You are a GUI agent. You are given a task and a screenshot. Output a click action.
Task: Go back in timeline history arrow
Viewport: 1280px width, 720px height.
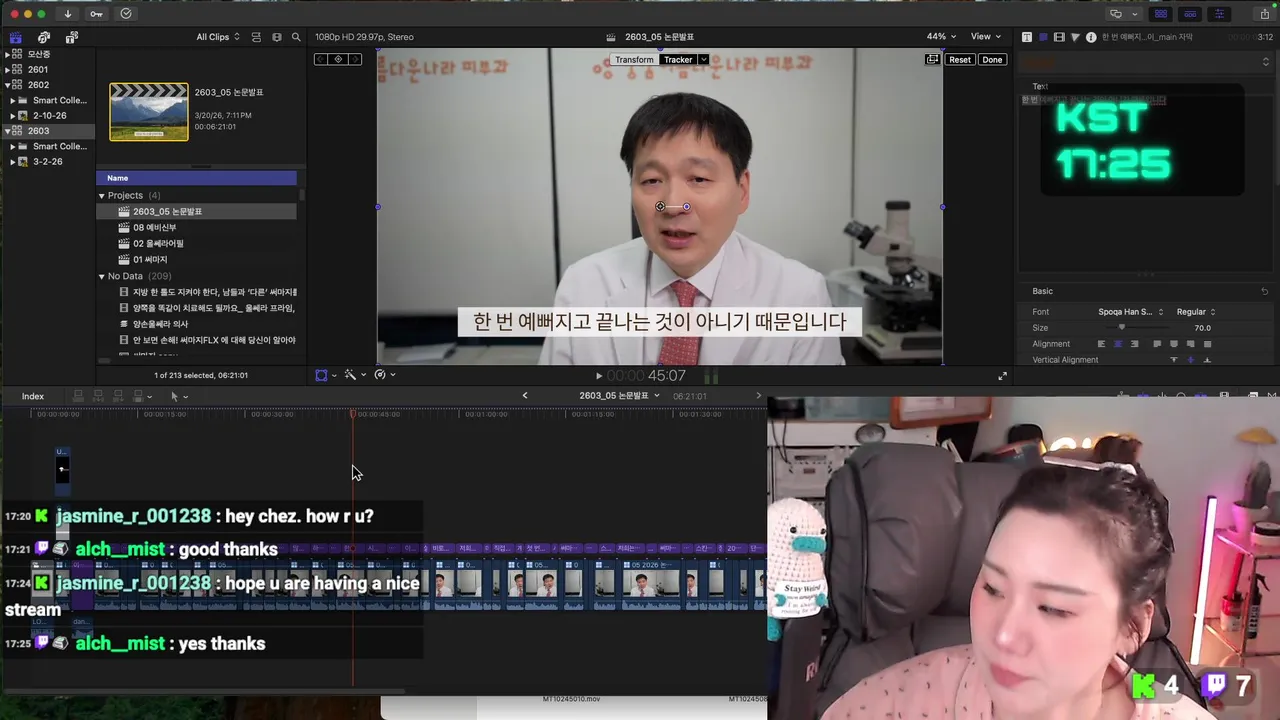(x=525, y=396)
